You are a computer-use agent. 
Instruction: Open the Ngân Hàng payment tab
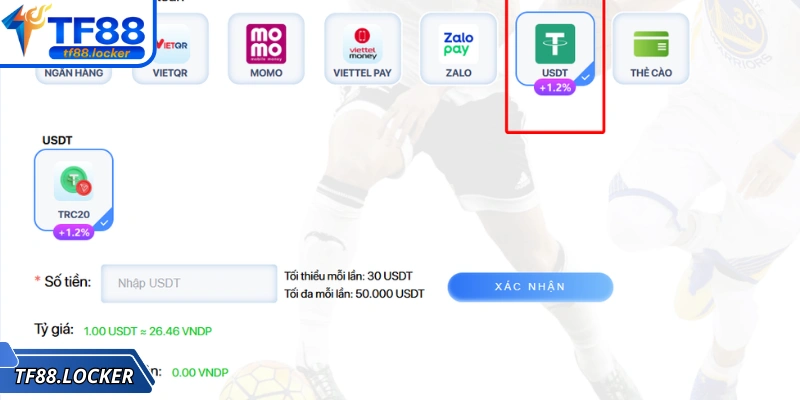coord(73,73)
